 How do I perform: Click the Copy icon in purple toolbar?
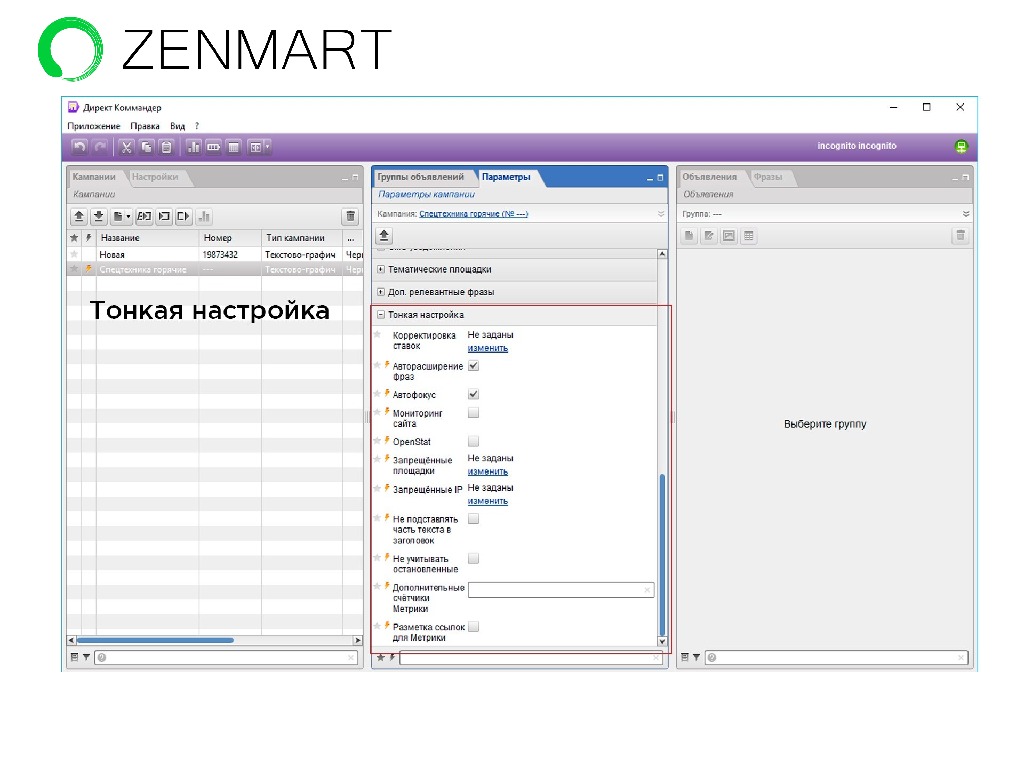pyautogui.click(x=147, y=148)
